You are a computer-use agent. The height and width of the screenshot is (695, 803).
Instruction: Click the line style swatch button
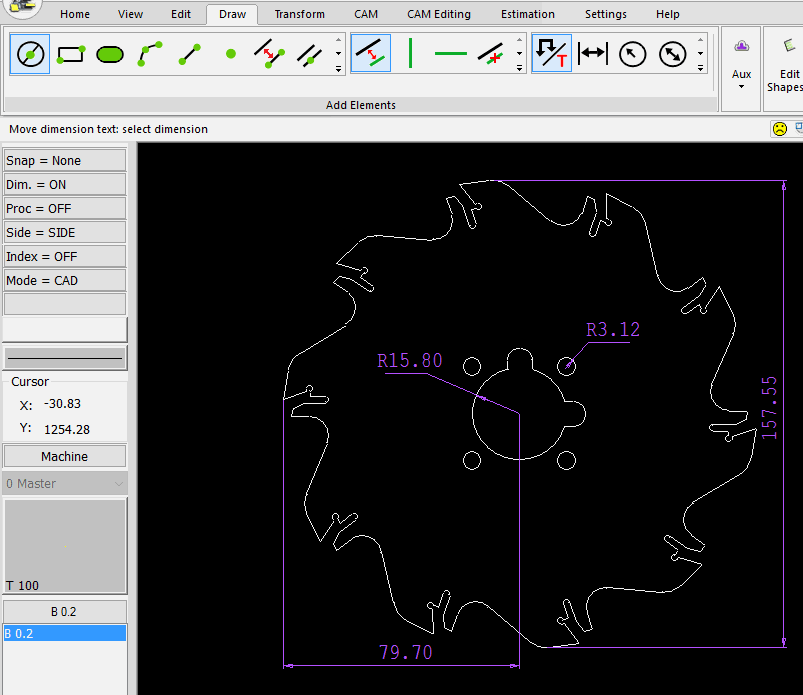coord(65,357)
